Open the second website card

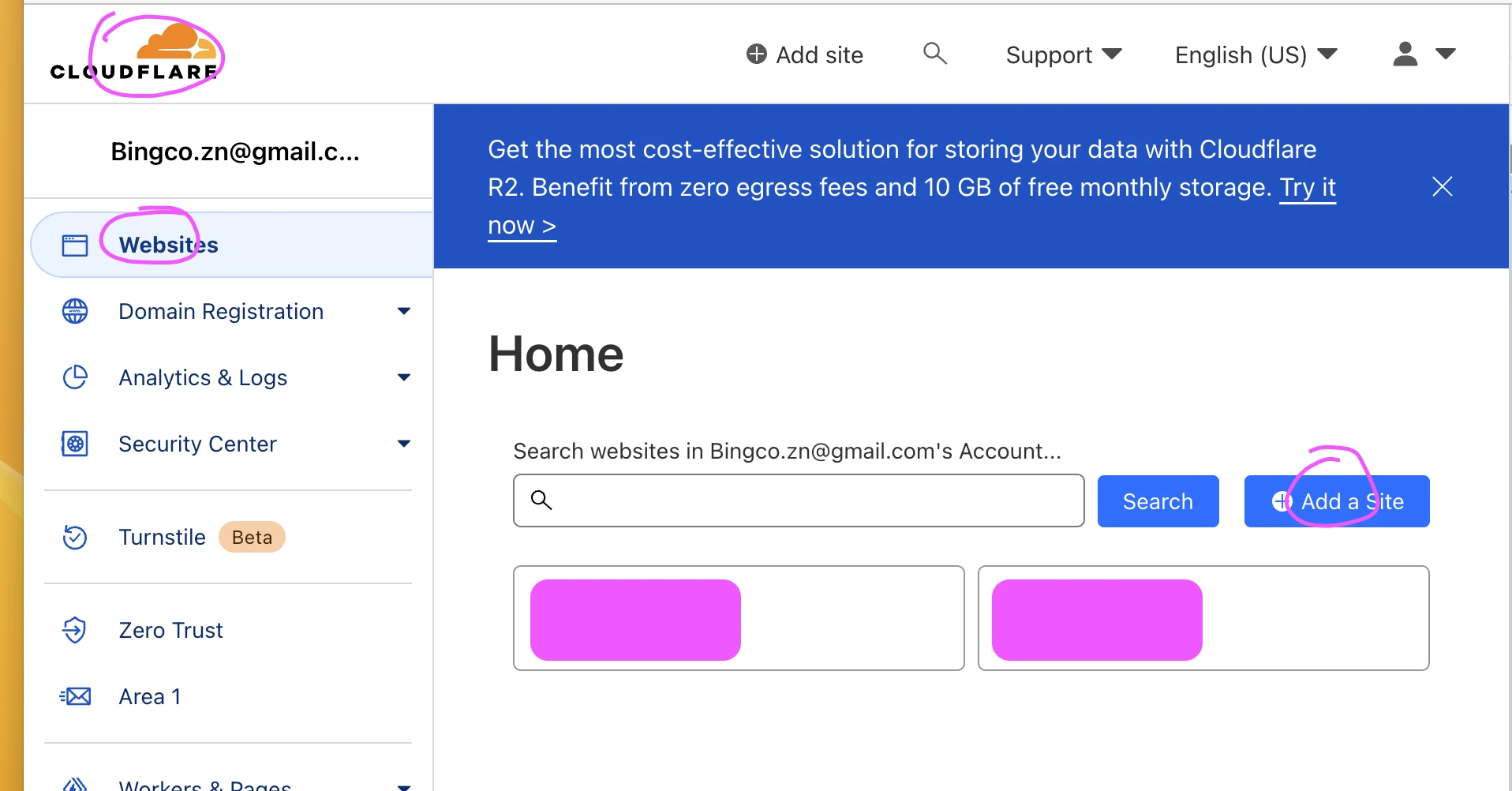click(x=1203, y=618)
